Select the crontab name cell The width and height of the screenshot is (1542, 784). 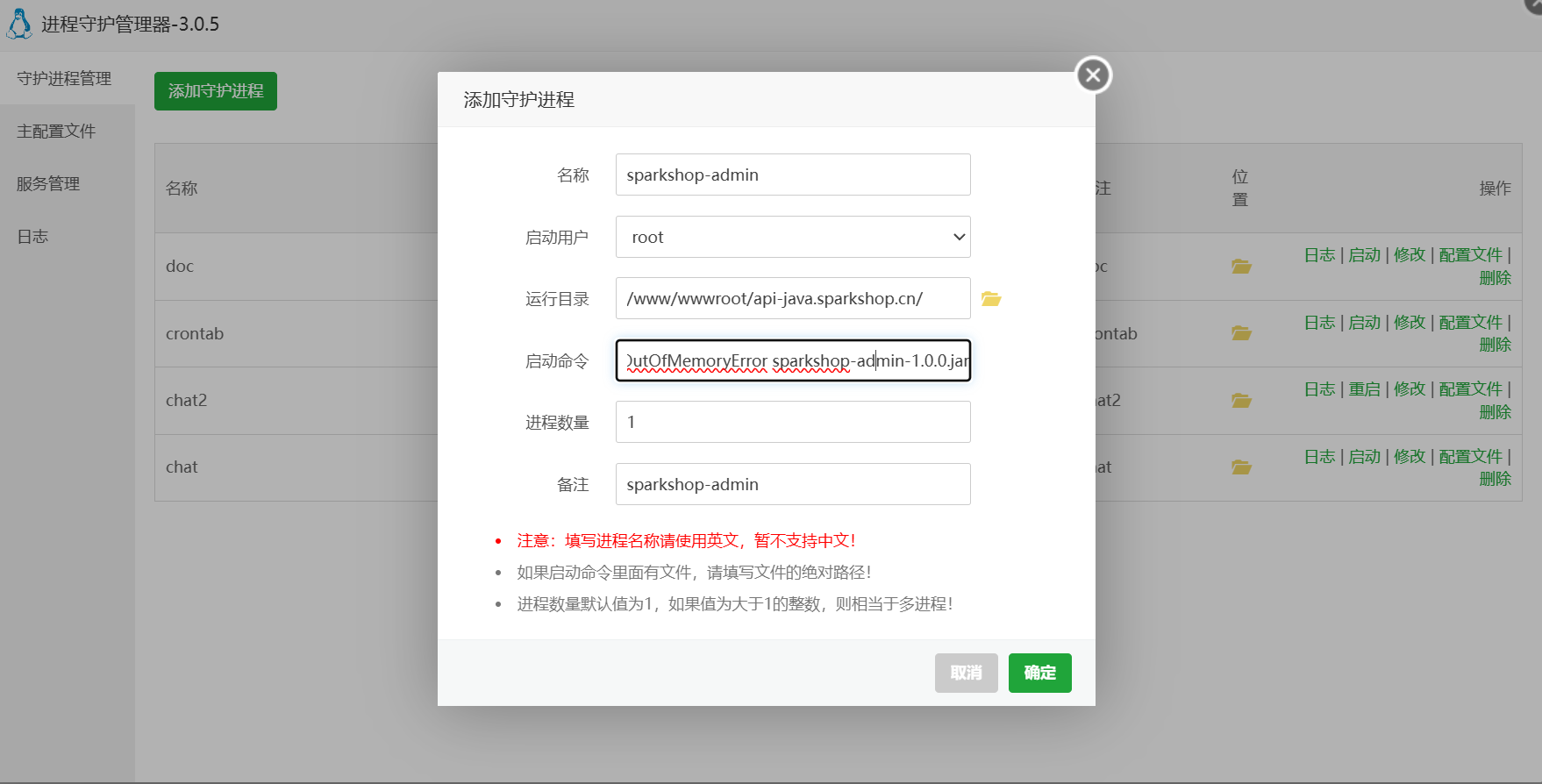click(195, 333)
